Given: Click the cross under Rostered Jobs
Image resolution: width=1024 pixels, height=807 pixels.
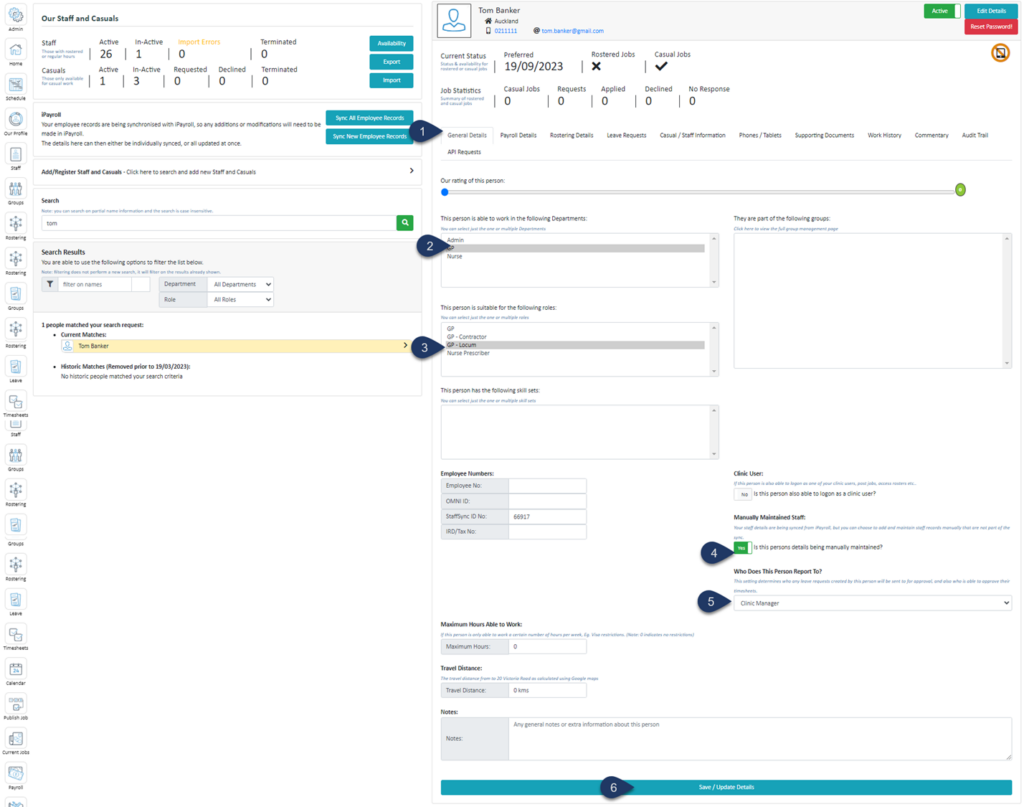Looking at the screenshot, I should 596,66.
